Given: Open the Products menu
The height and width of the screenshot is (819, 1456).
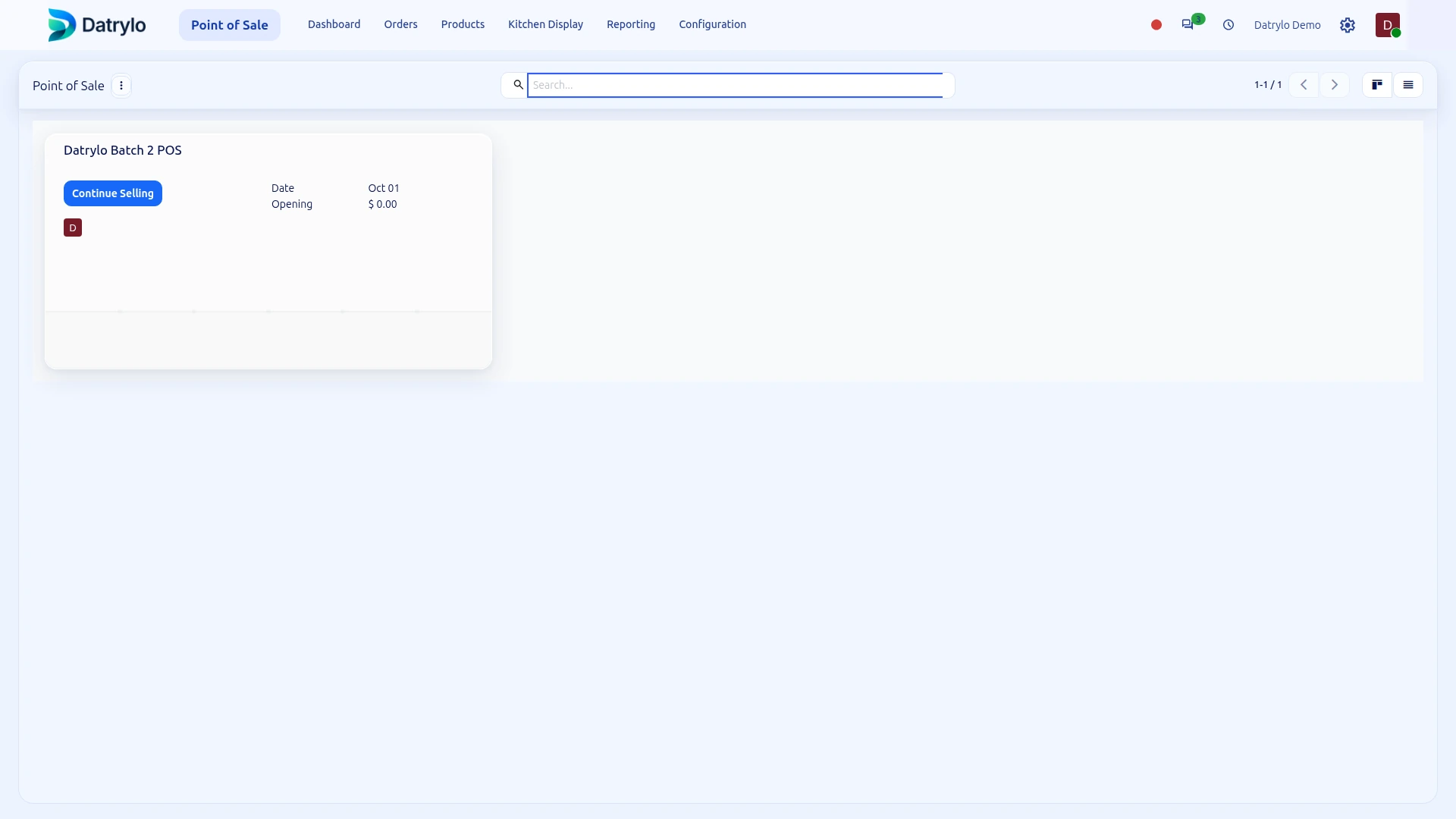Looking at the screenshot, I should coord(463,24).
